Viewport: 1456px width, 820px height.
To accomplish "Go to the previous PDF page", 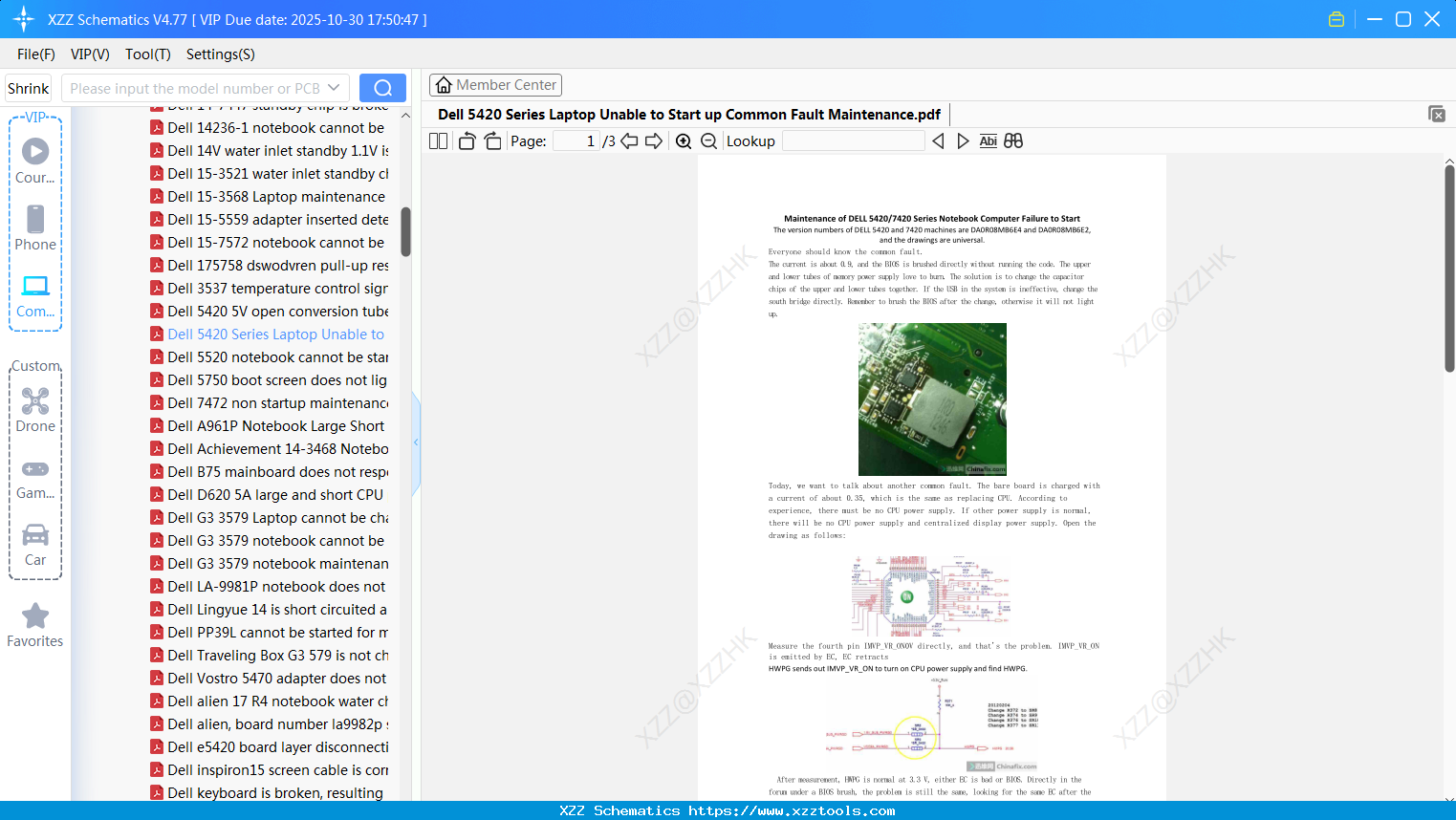I will tap(629, 141).
